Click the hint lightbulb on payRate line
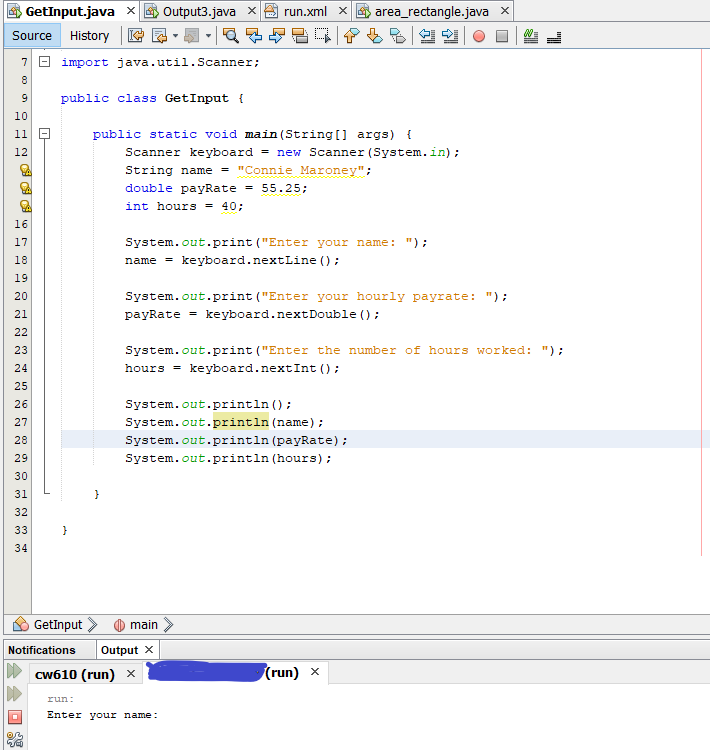This screenshot has width=710, height=750. (25, 188)
